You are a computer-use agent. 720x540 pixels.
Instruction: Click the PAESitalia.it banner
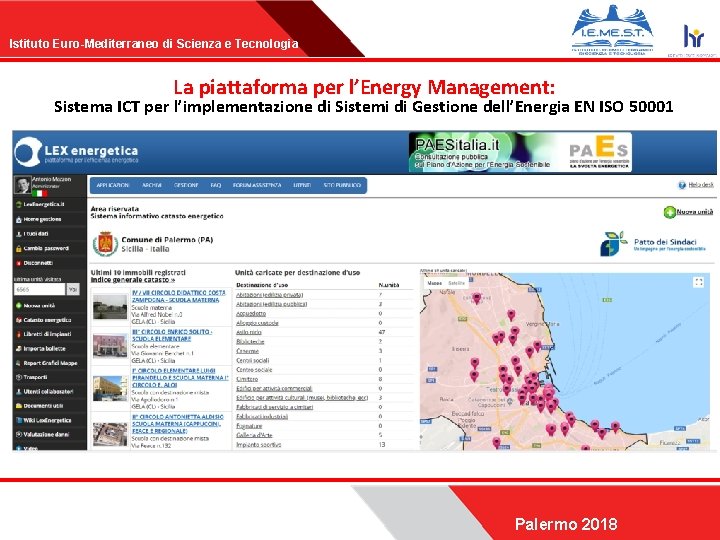click(x=520, y=152)
